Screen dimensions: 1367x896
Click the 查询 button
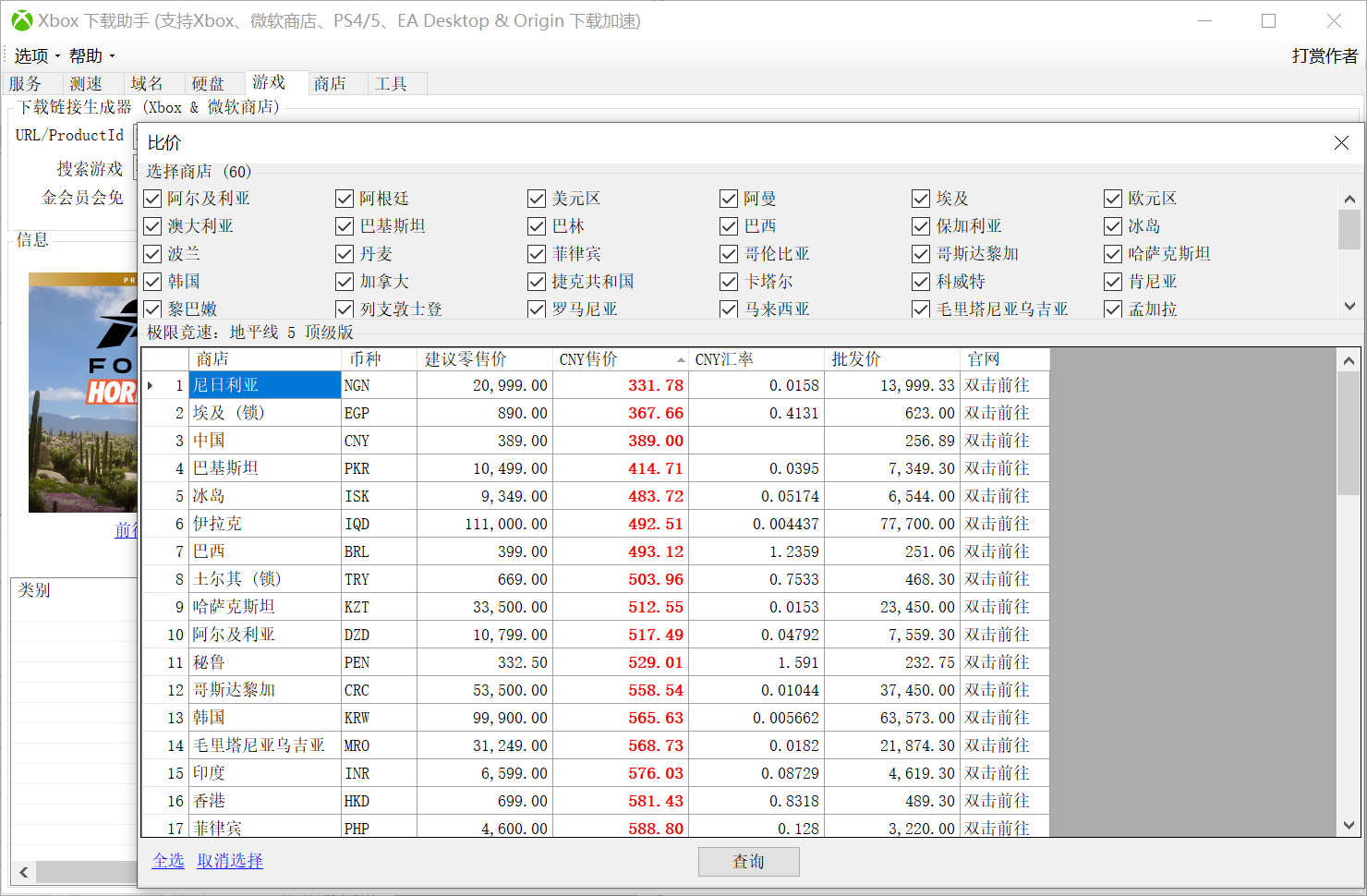click(749, 862)
